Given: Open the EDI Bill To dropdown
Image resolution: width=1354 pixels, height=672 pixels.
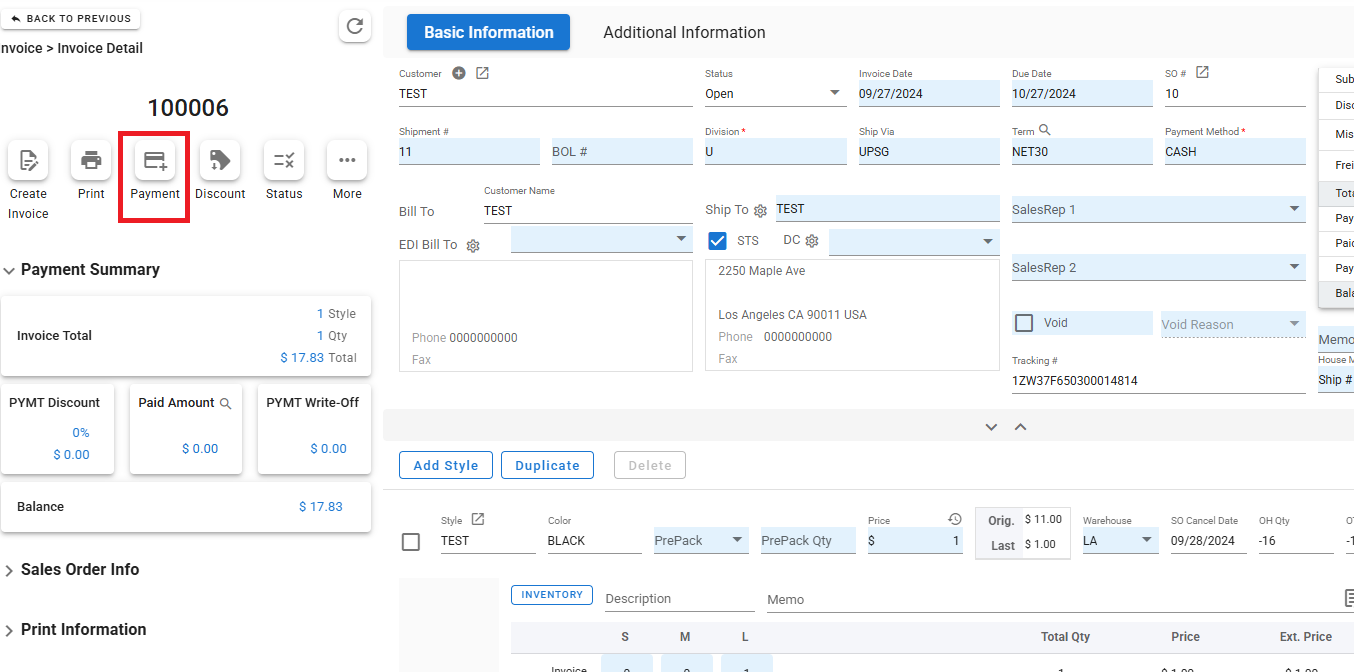Looking at the screenshot, I should pyautogui.click(x=602, y=240).
